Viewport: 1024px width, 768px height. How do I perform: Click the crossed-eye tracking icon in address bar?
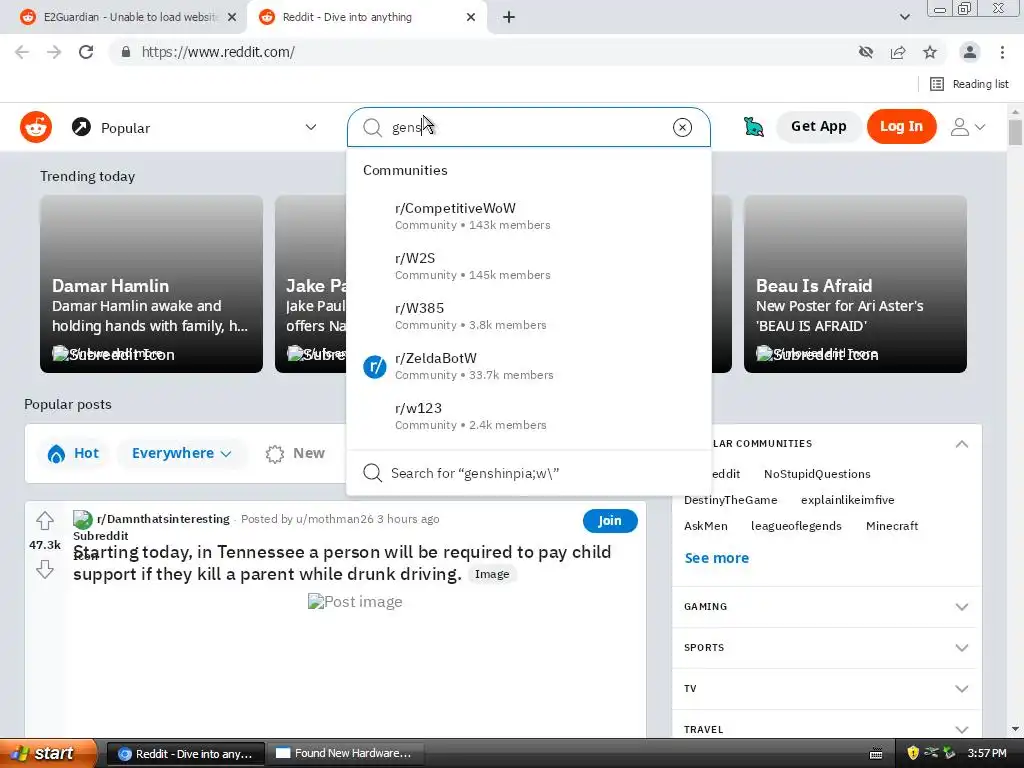[866, 52]
